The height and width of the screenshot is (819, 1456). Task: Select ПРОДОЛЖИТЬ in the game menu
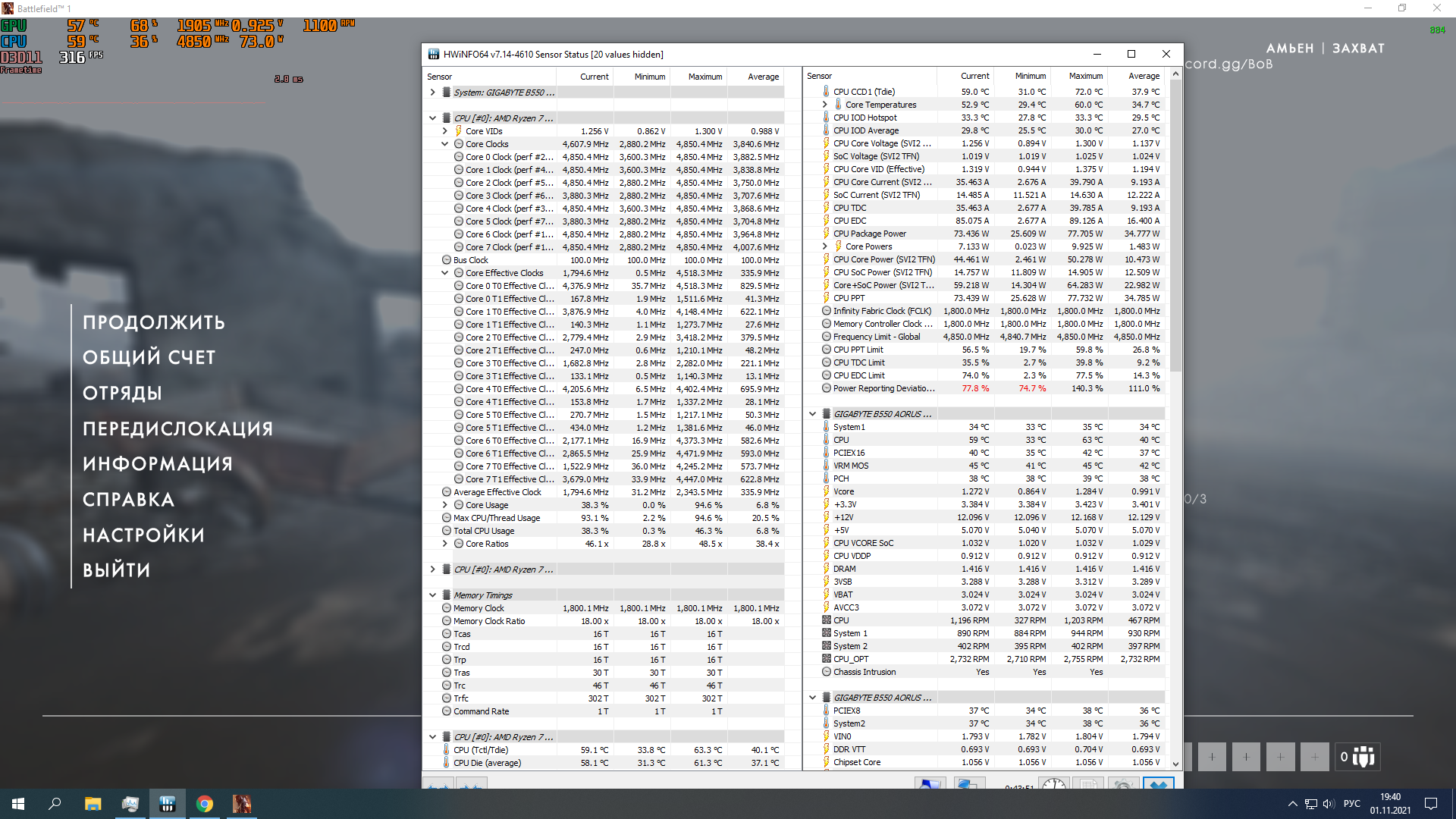click(x=154, y=322)
